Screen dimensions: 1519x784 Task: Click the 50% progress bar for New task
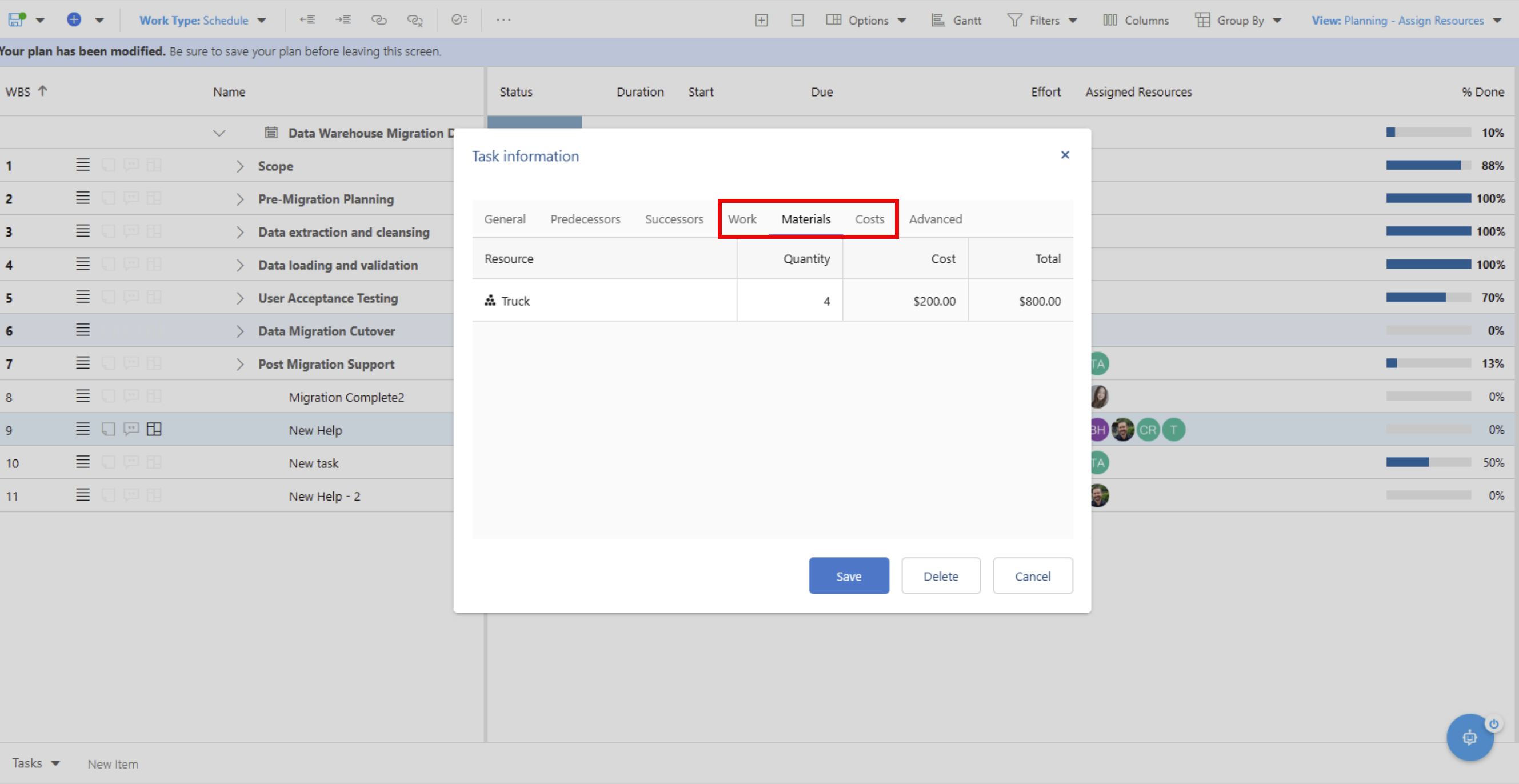(1428, 463)
